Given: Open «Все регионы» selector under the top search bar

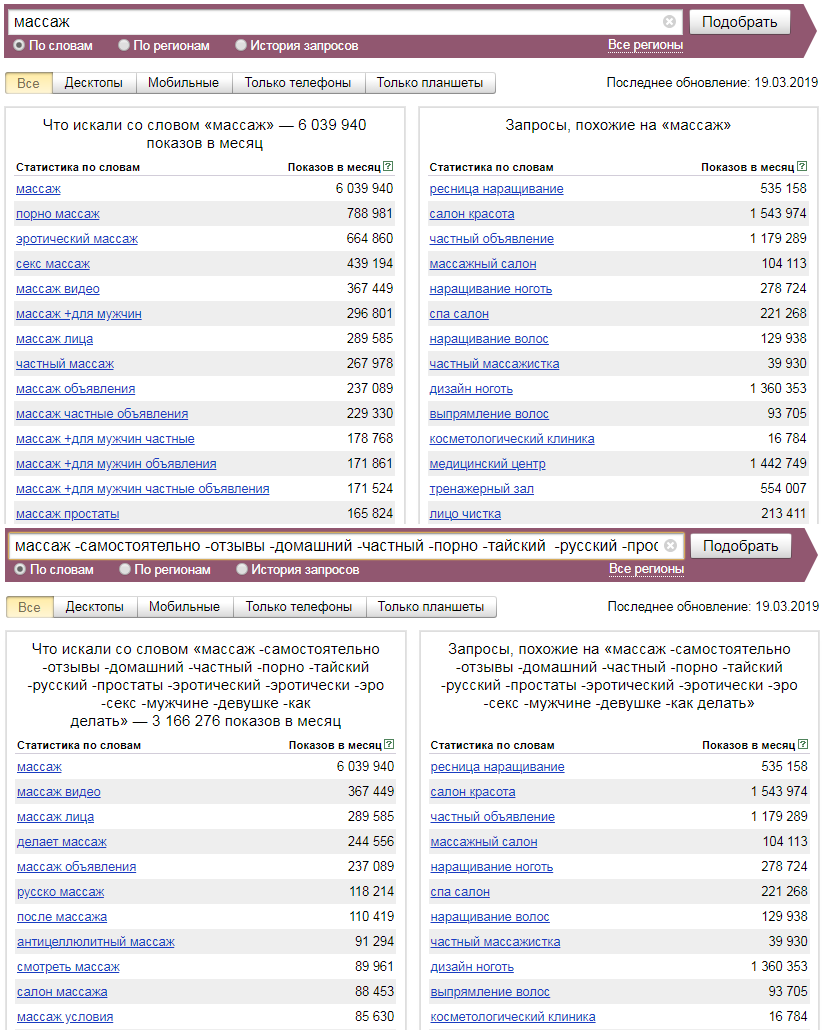Looking at the screenshot, I should (645, 45).
